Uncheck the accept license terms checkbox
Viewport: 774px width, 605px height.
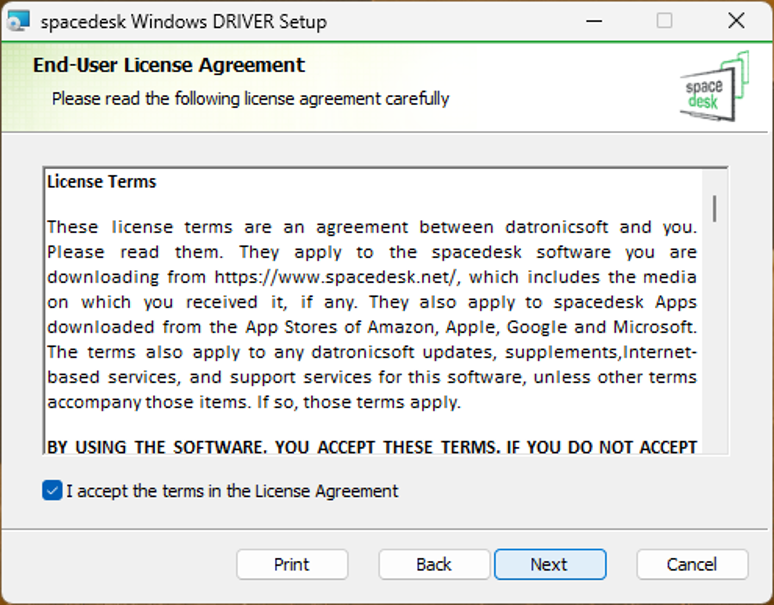coord(52,491)
